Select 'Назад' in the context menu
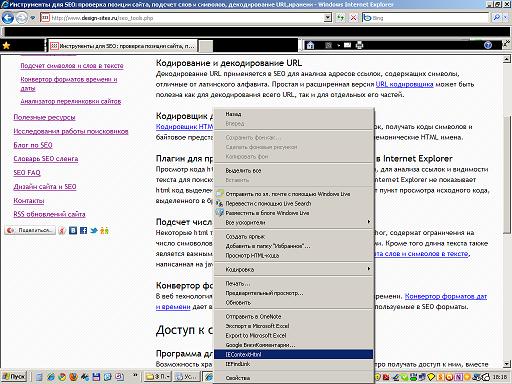512x384 pixels. point(293,114)
